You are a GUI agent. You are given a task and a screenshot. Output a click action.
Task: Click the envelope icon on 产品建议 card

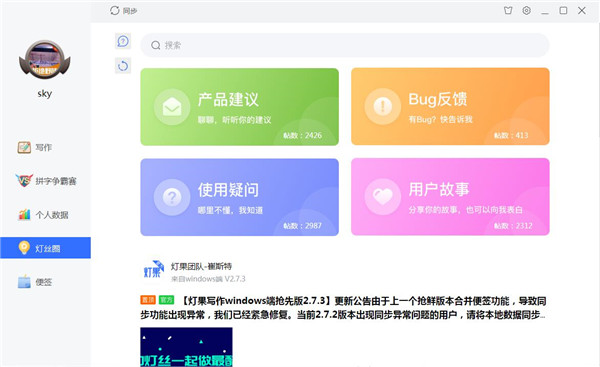coord(172,107)
